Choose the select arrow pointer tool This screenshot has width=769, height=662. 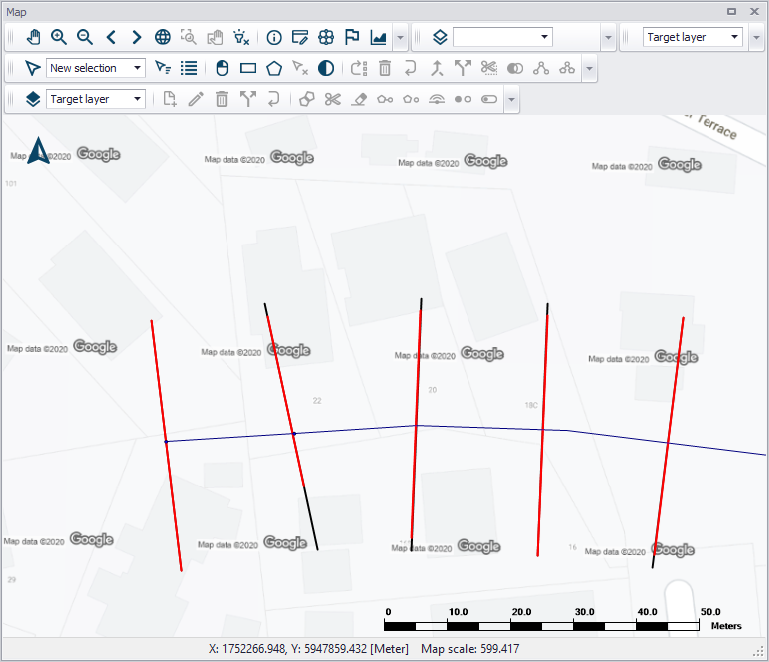(x=32, y=68)
